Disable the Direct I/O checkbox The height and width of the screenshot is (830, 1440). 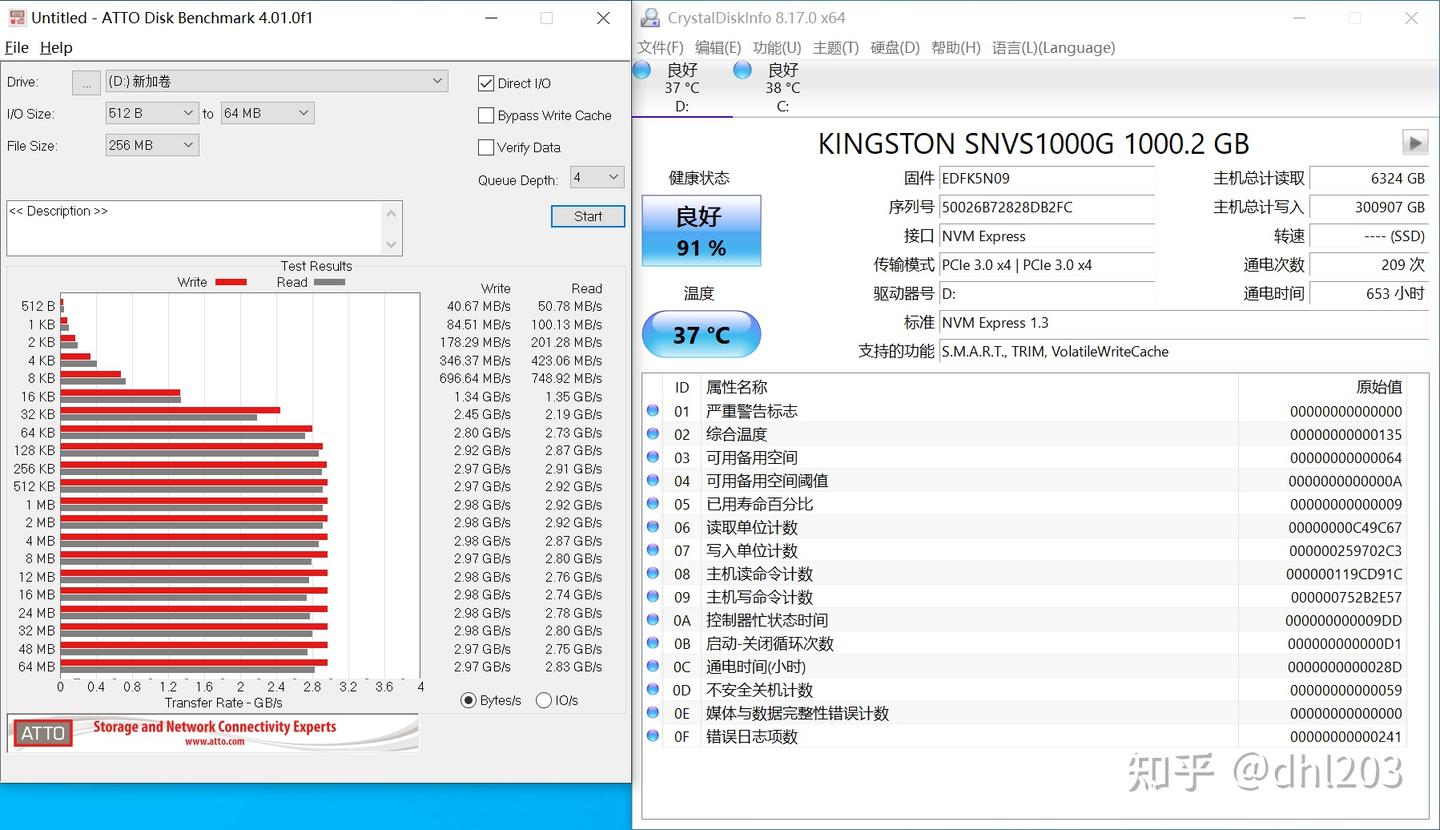[487, 83]
